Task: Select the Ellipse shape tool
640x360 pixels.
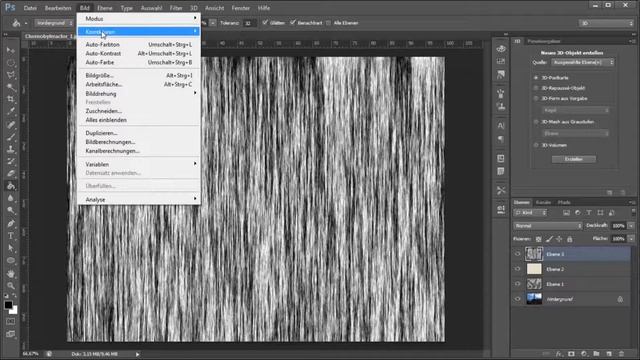Action: click(x=11, y=260)
